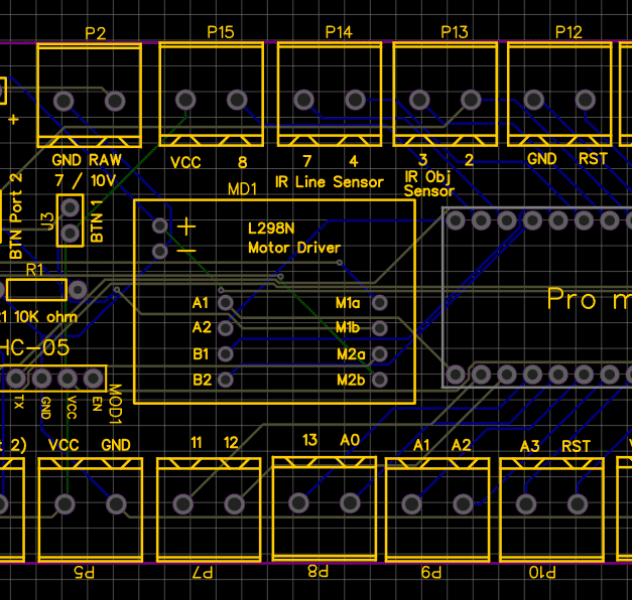The image size is (632, 600).
Task: Click the 'Pro m' Arduino module text
Action: tap(589, 299)
